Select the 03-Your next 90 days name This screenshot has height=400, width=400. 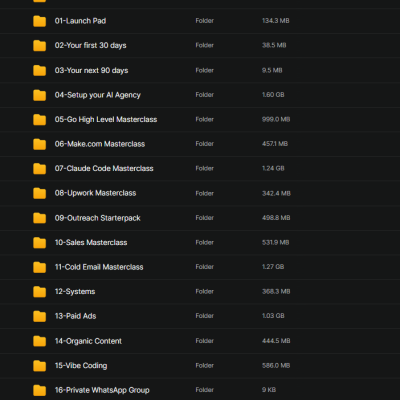[92, 70]
